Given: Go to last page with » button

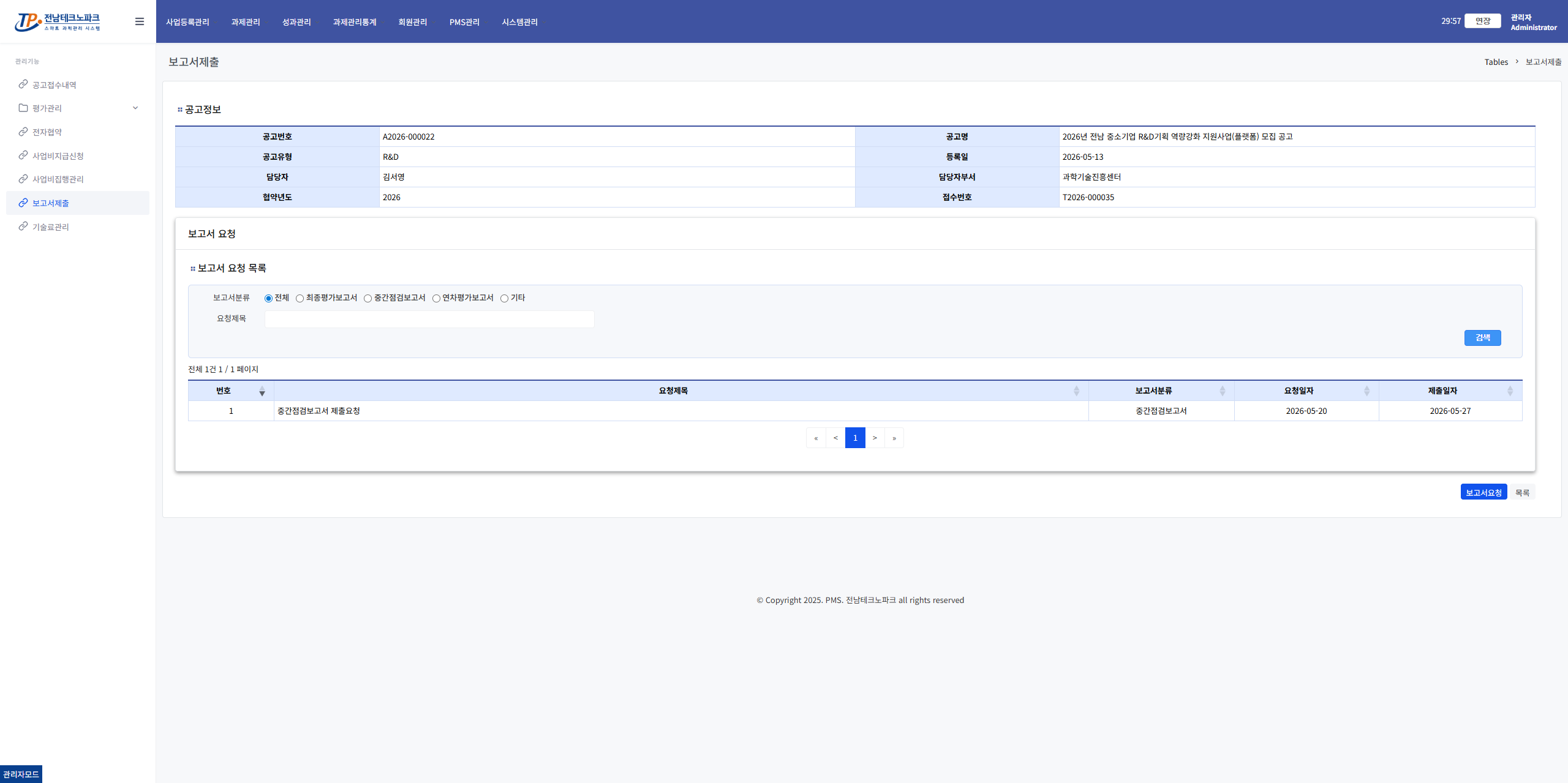Looking at the screenshot, I should click(x=894, y=438).
